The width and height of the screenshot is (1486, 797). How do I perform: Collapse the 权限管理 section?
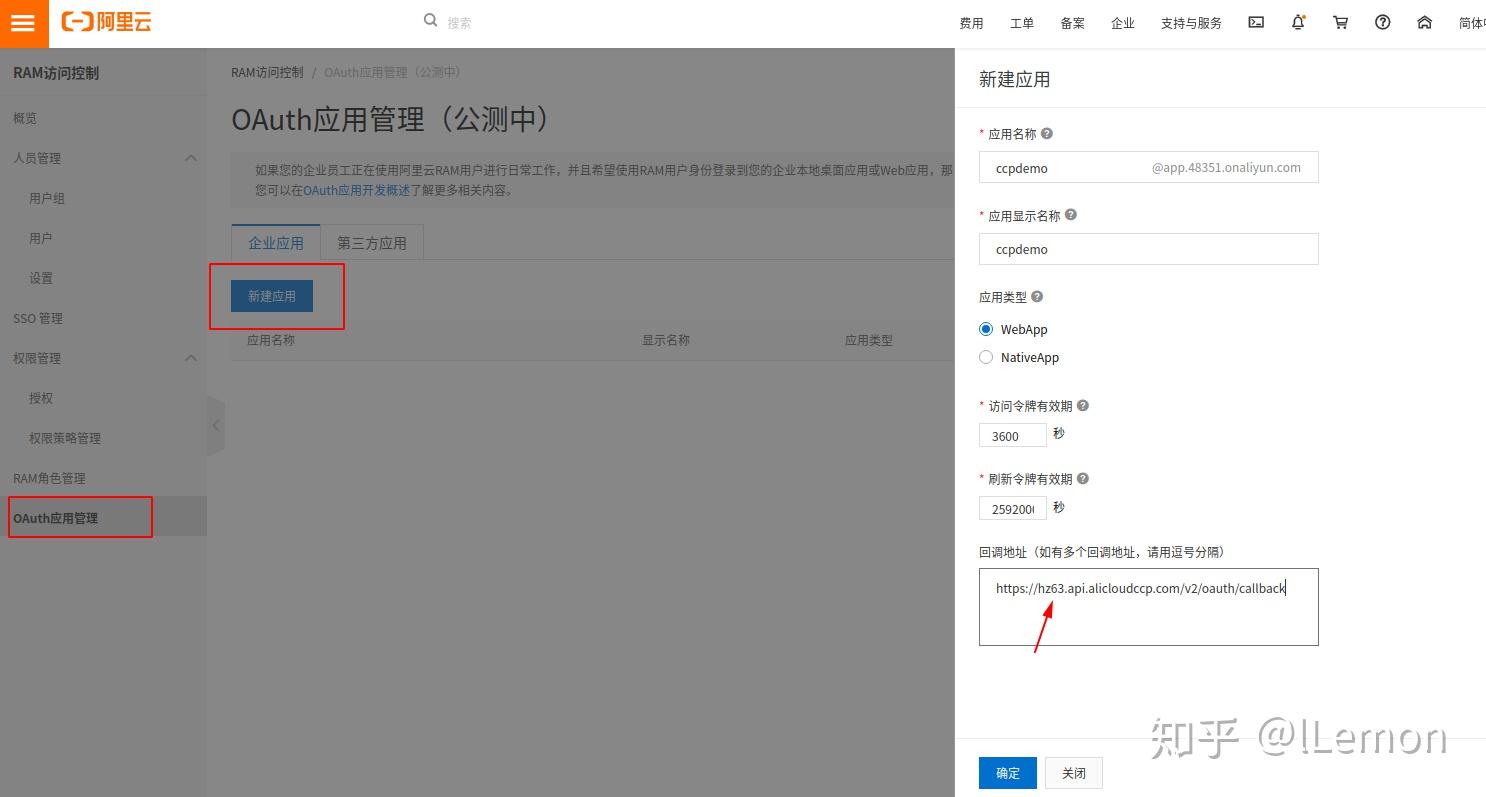point(191,358)
